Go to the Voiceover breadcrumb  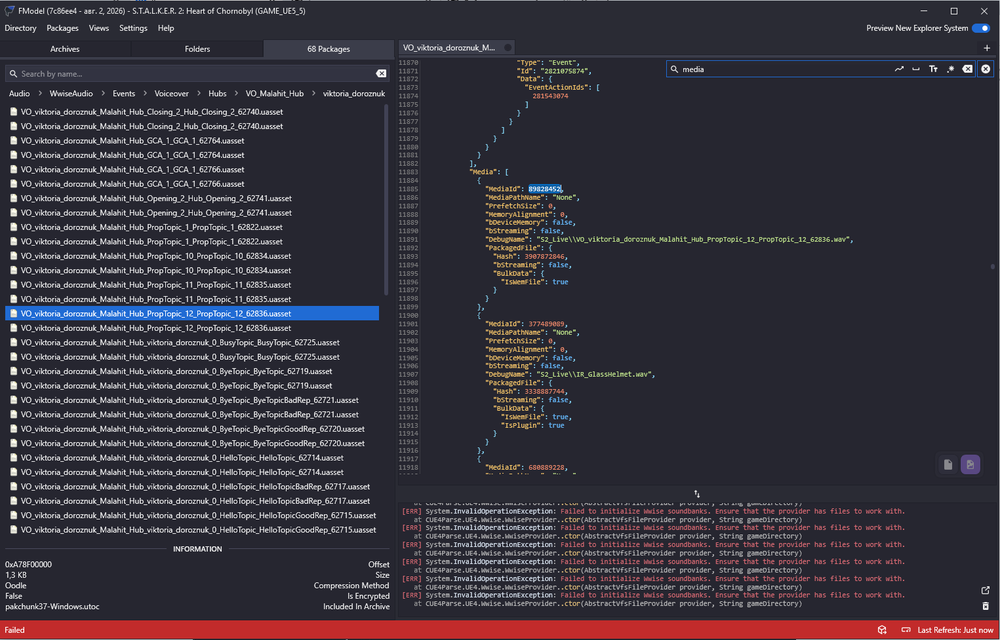point(172,93)
